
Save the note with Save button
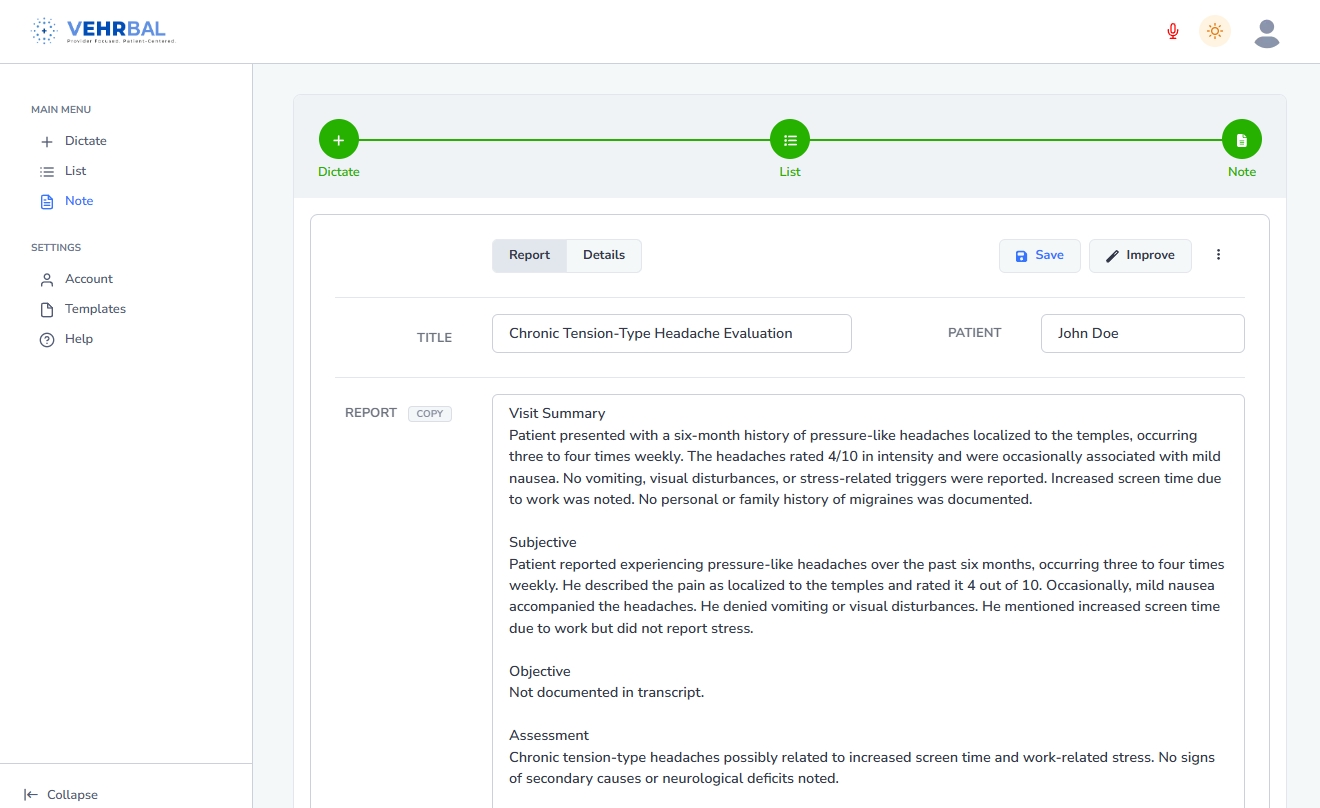[x=1039, y=255]
